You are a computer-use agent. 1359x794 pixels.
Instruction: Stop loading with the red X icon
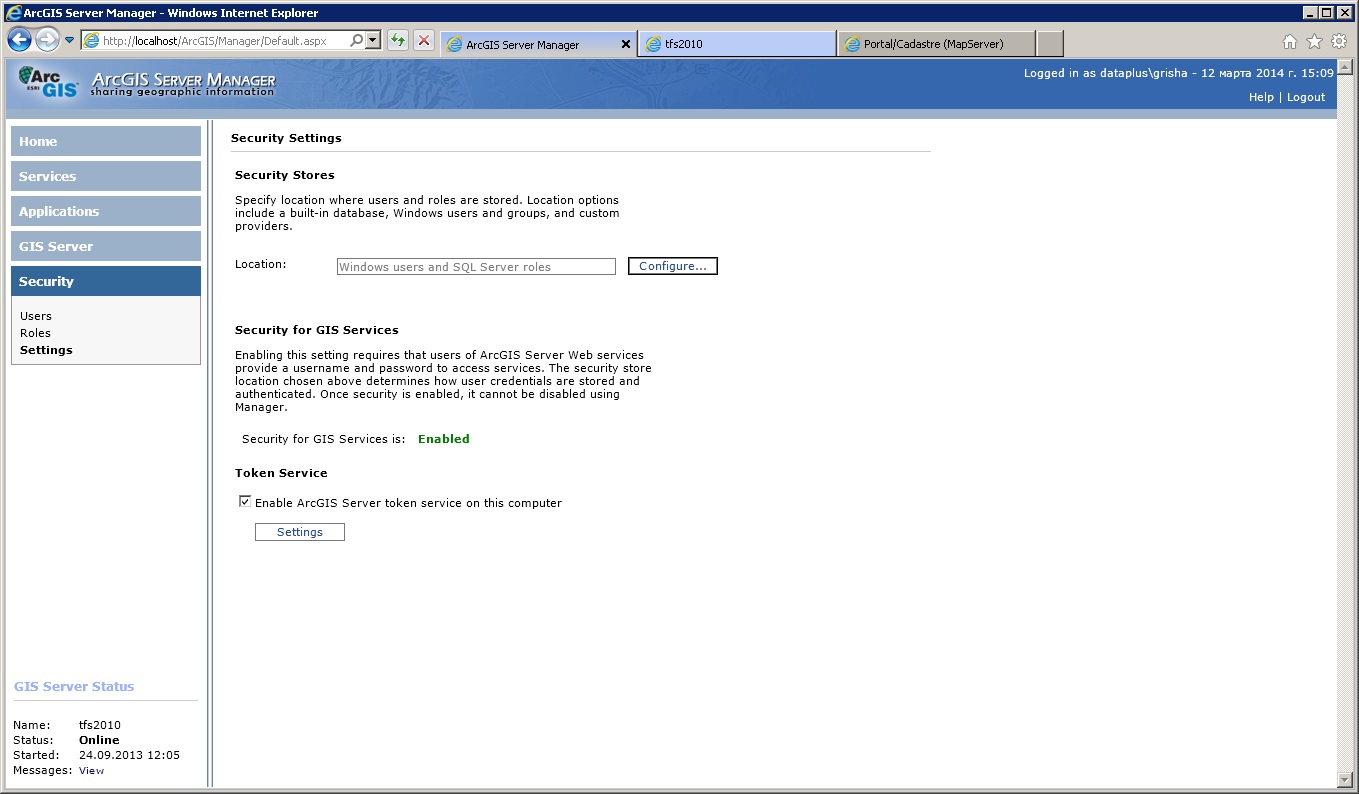424,41
